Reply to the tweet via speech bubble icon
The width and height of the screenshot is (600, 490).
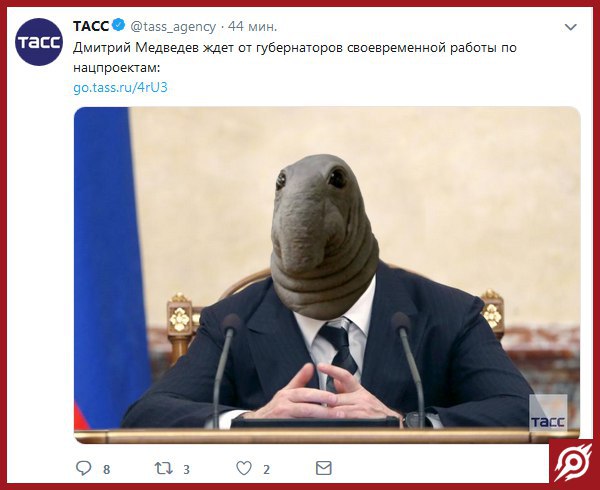84,468
